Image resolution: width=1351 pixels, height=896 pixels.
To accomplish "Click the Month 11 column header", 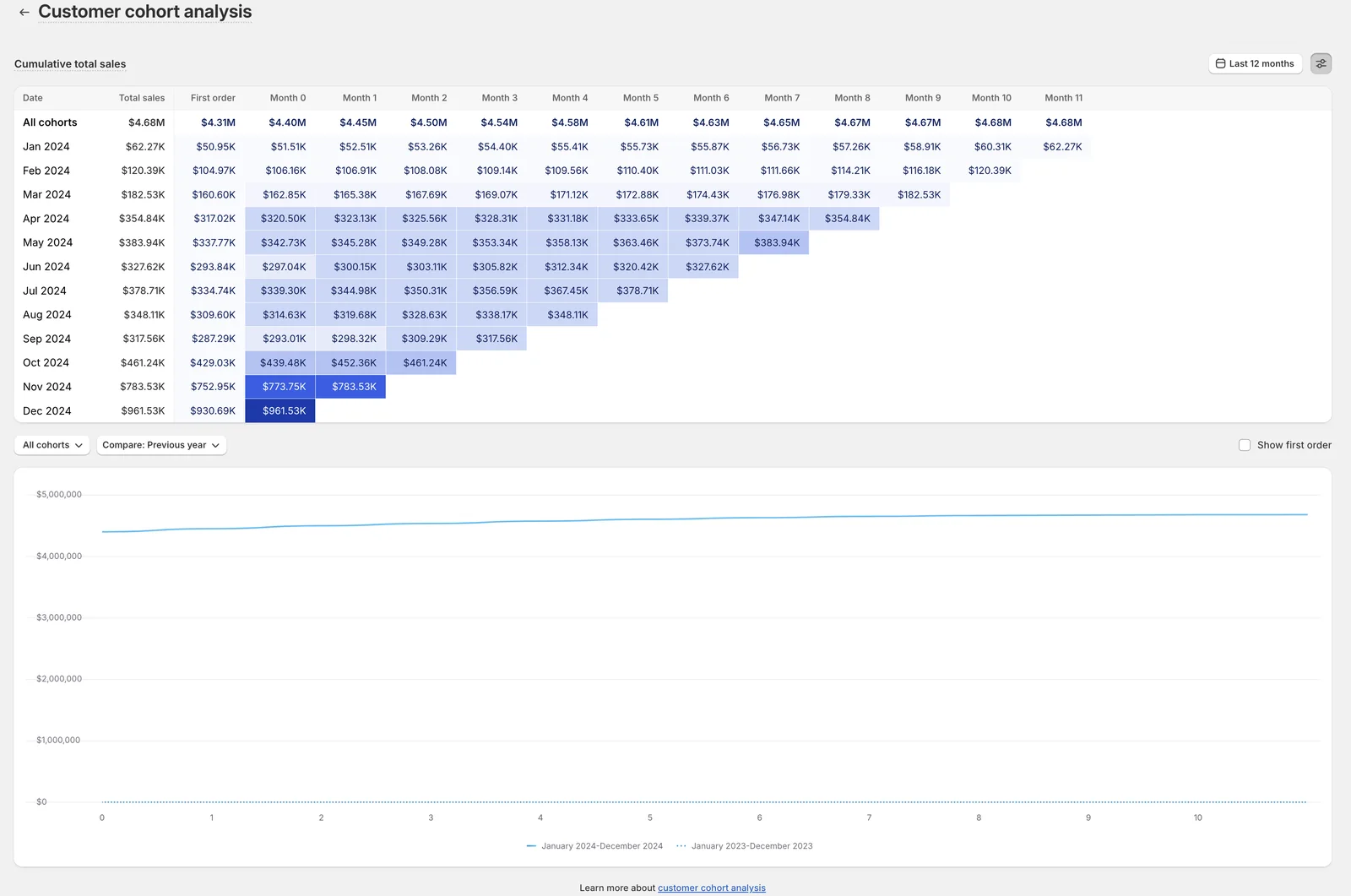I will click(1064, 98).
